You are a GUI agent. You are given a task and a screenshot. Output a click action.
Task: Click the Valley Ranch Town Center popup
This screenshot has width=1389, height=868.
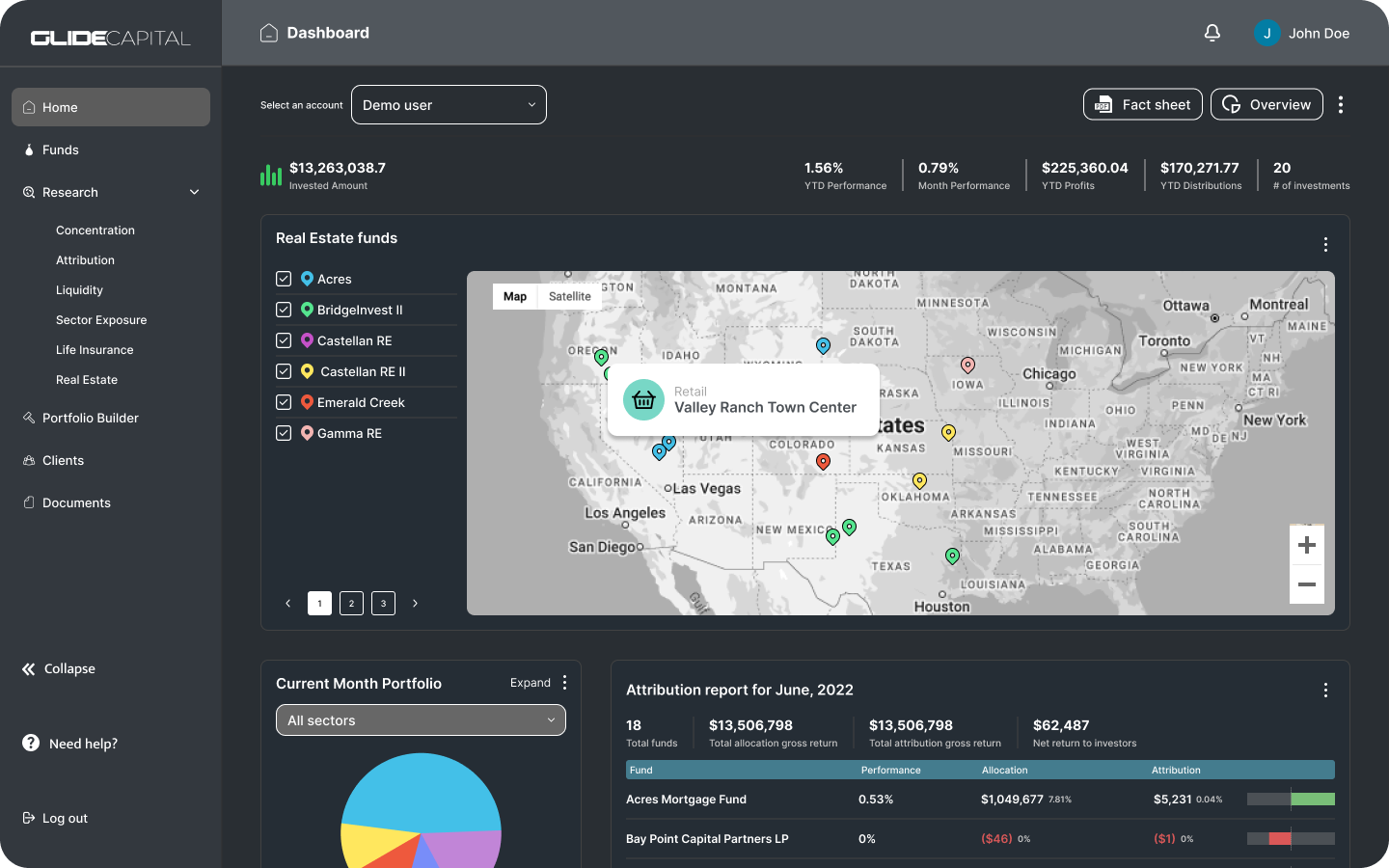click(x=744, y=400)
